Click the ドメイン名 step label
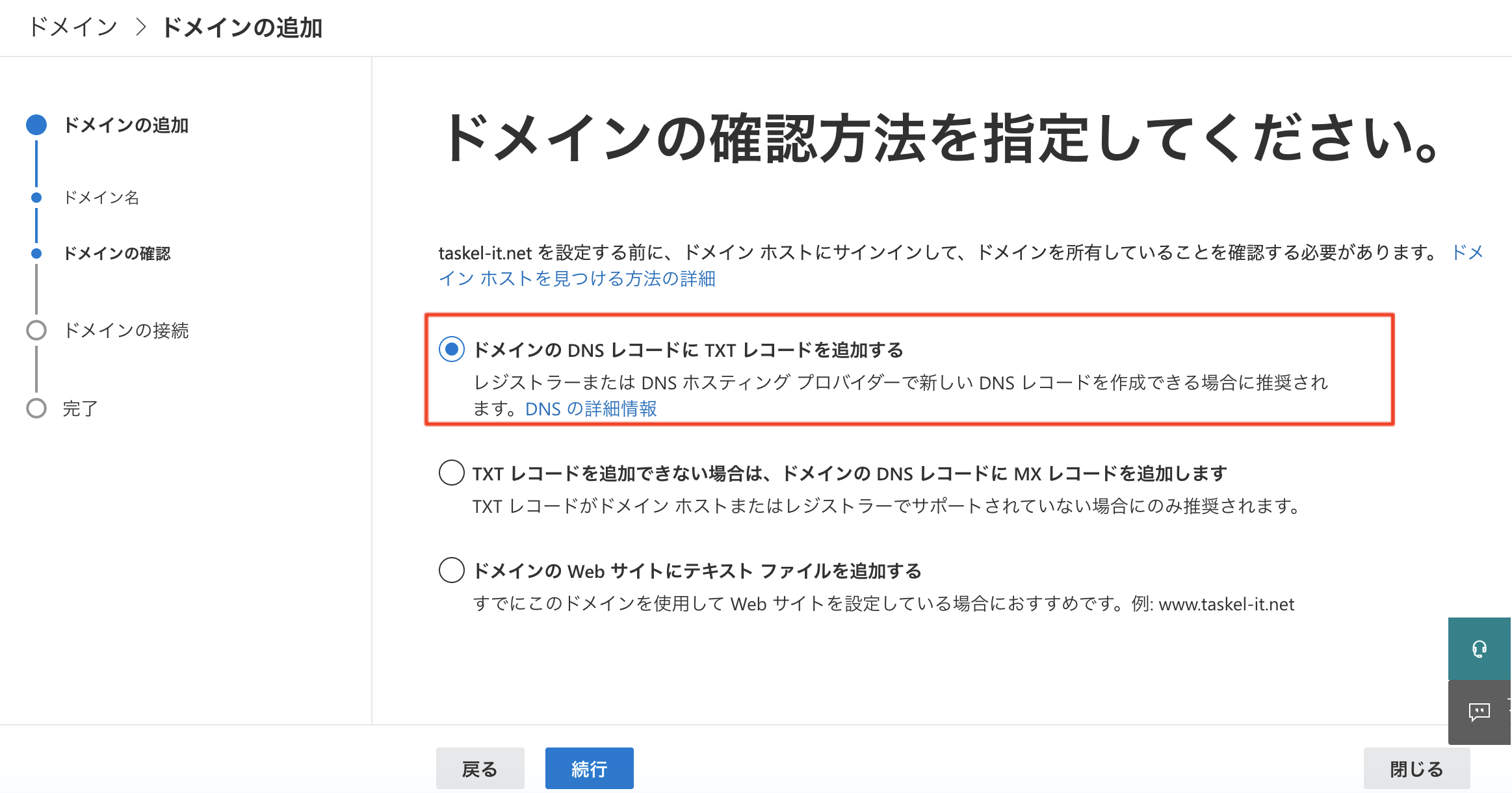 point(101,198)
